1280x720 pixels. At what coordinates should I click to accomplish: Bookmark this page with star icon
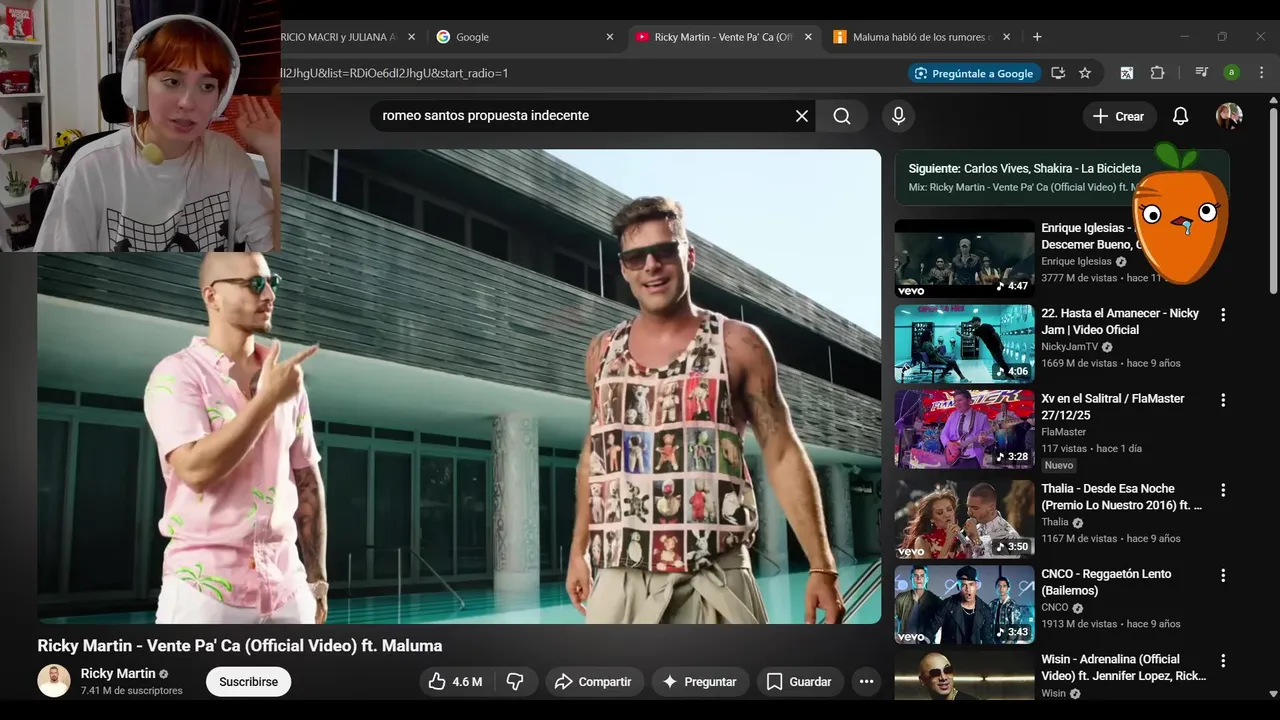(1085, 73)
